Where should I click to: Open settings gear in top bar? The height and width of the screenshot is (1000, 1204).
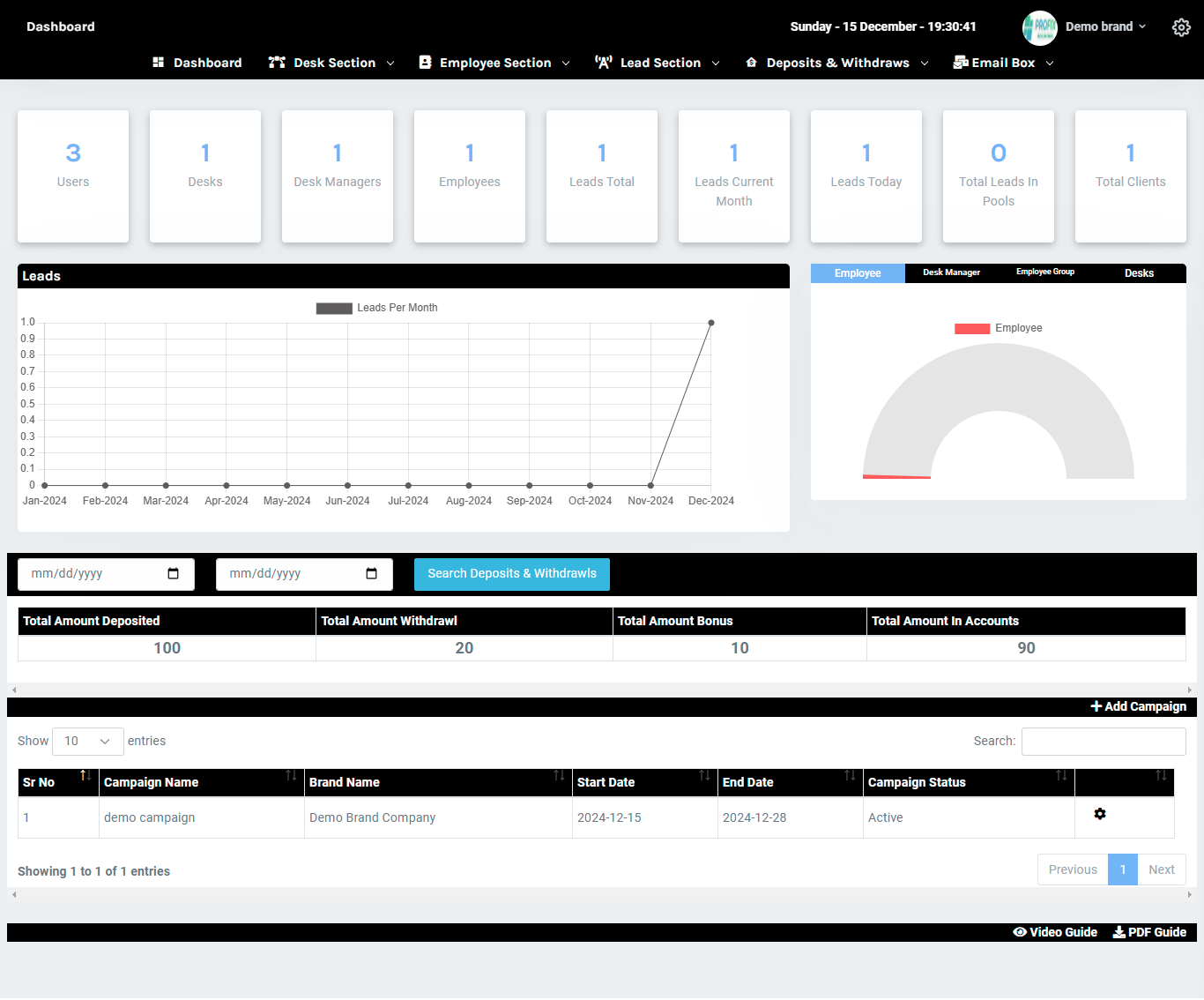(x=1181, y=27)
